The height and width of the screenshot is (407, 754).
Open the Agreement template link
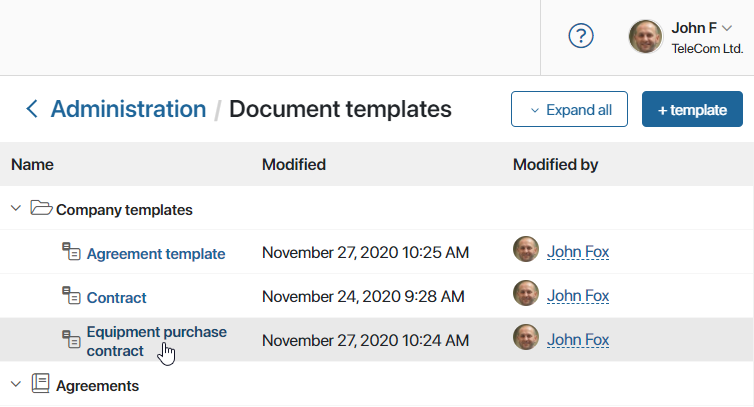point(156,254)
